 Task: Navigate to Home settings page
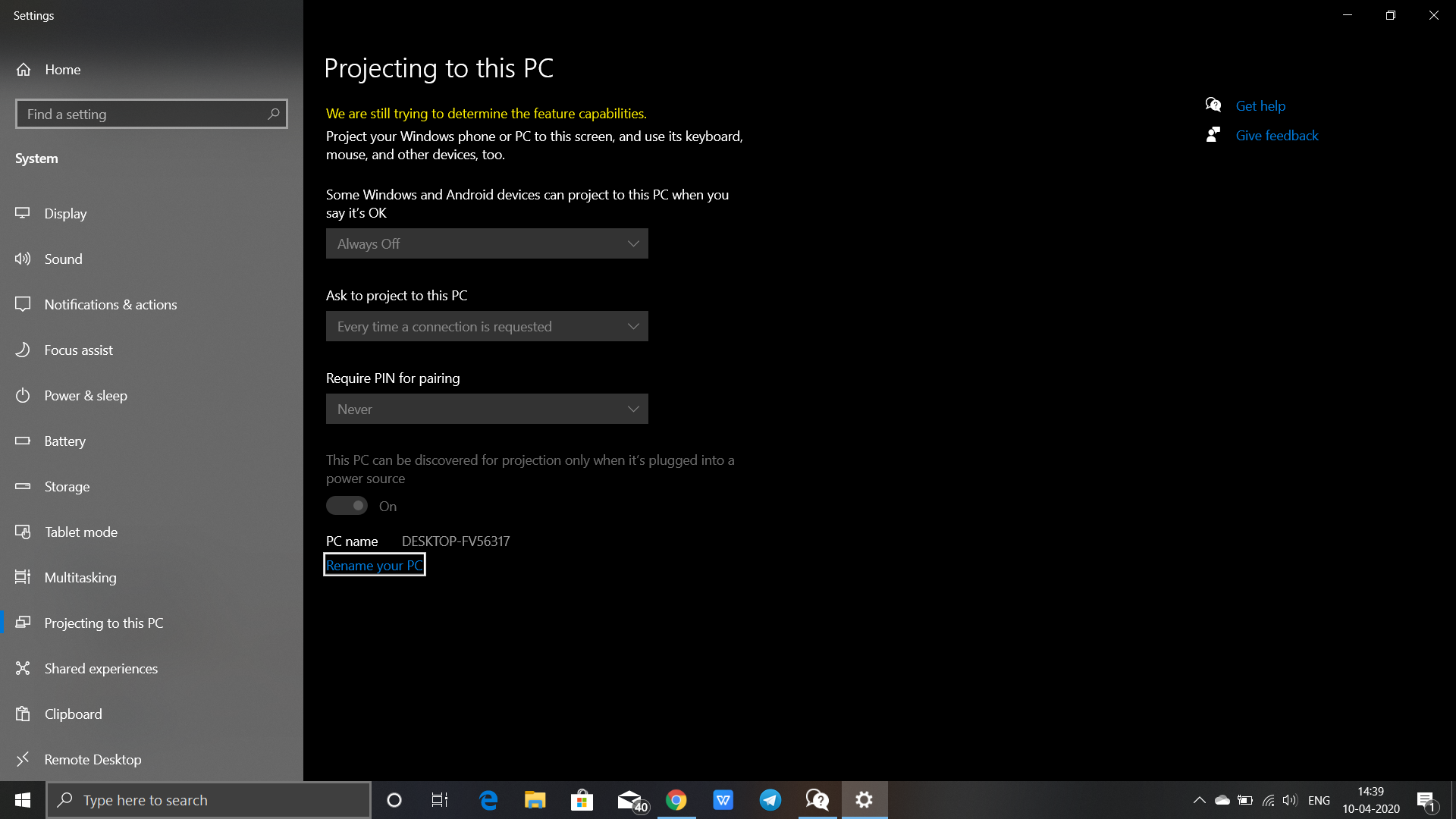[62, 68]
